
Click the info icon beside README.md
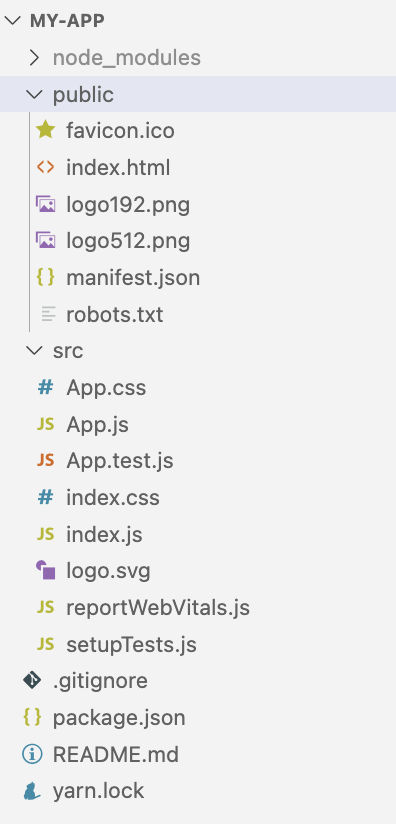pyautogui.click(x=32, y=754)
